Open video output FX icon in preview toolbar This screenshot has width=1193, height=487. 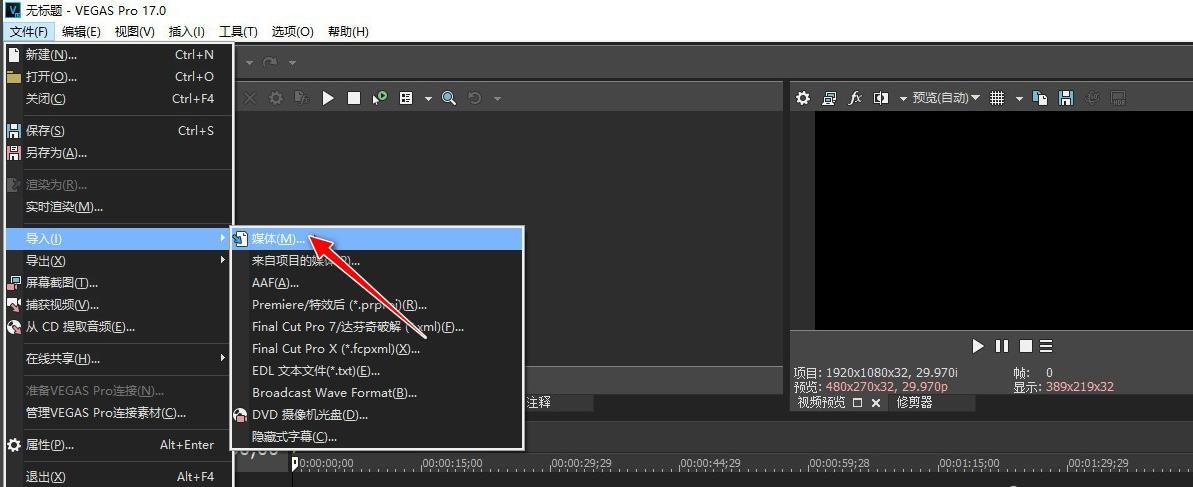(x=855, y=98)
